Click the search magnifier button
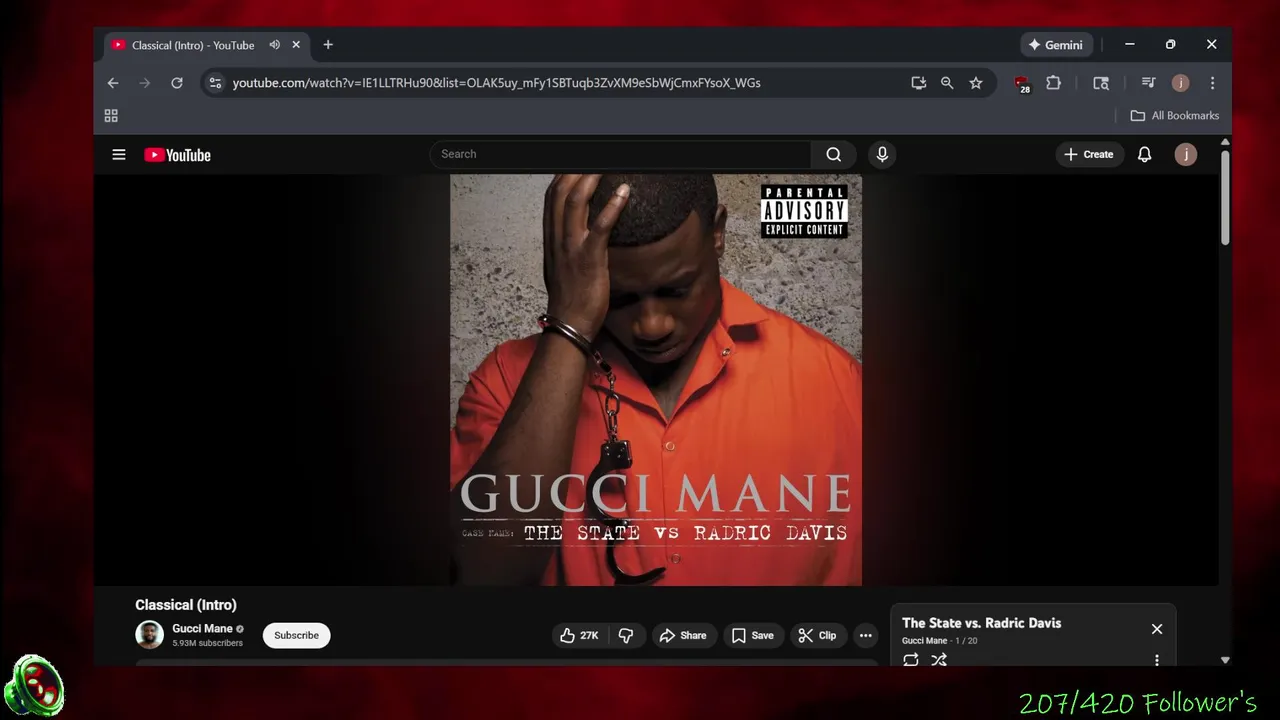Viewport: 1280px width, 720px height. click(x=834, y=154)
